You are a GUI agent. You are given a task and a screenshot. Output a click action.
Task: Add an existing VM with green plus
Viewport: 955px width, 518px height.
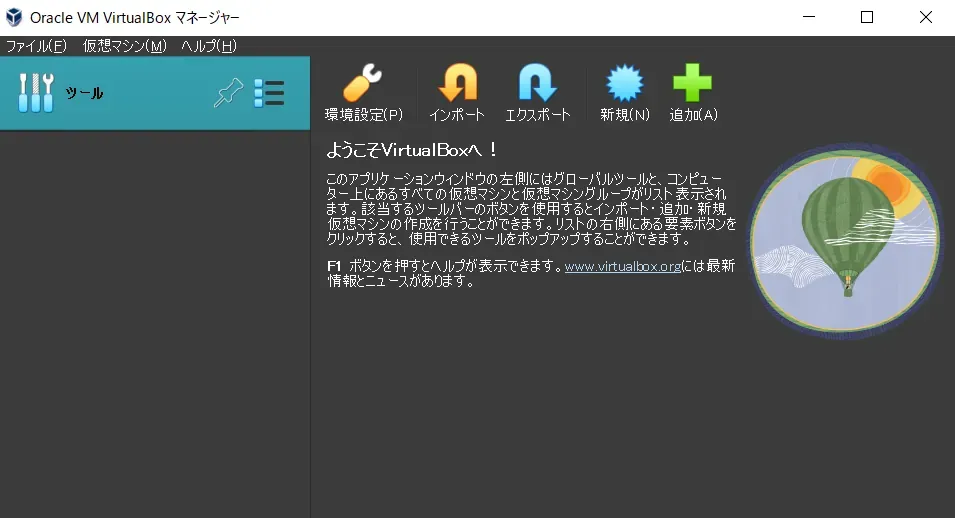692,85
